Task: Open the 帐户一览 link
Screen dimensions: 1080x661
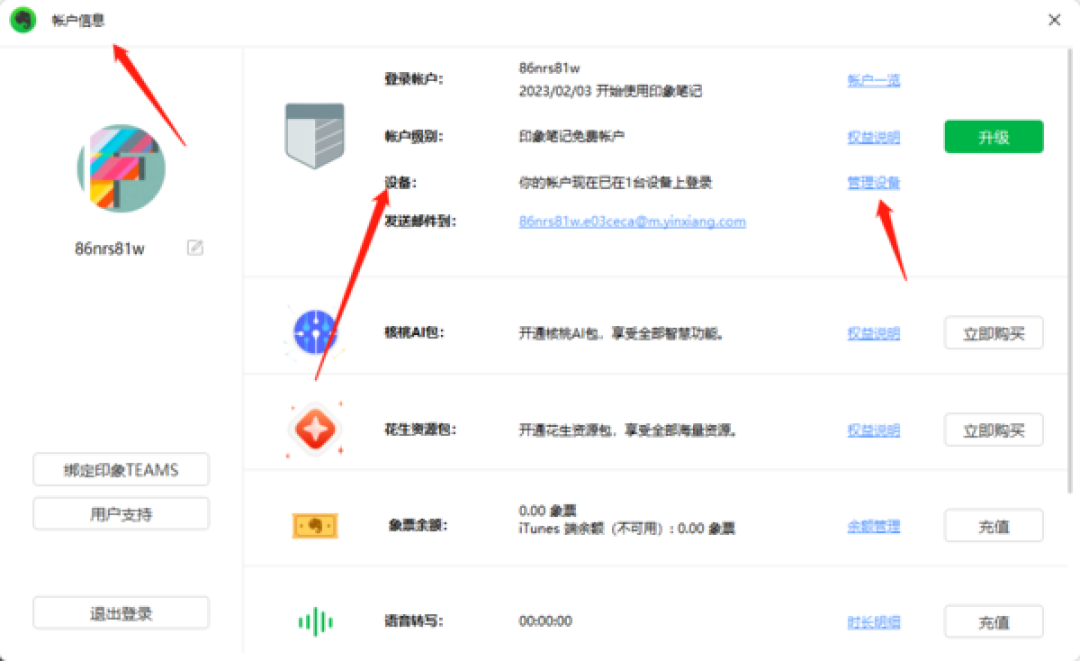Action: tap(873, 80)
